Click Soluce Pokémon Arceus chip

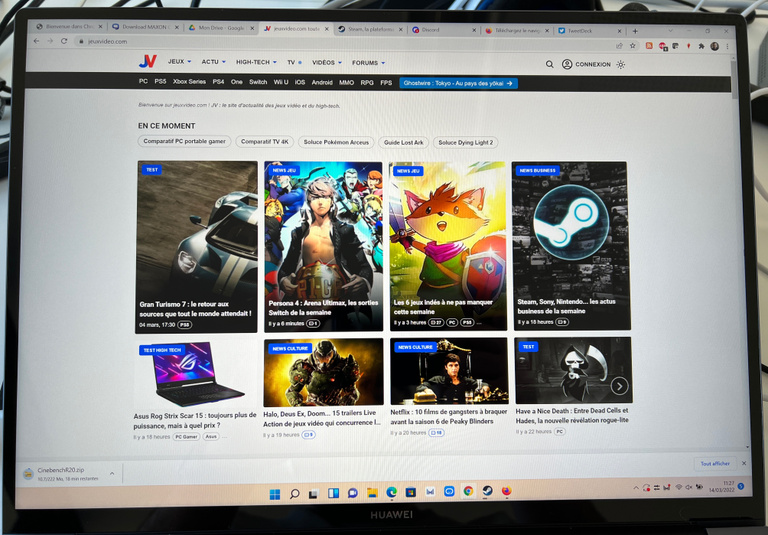tap(336, 142)
